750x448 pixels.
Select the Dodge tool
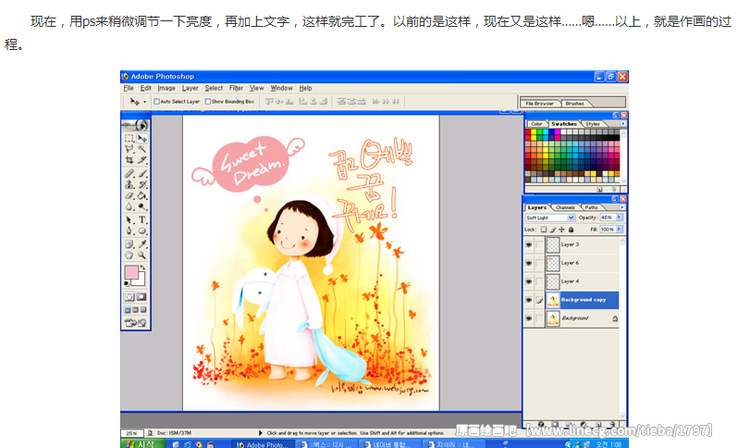(142, 207)
